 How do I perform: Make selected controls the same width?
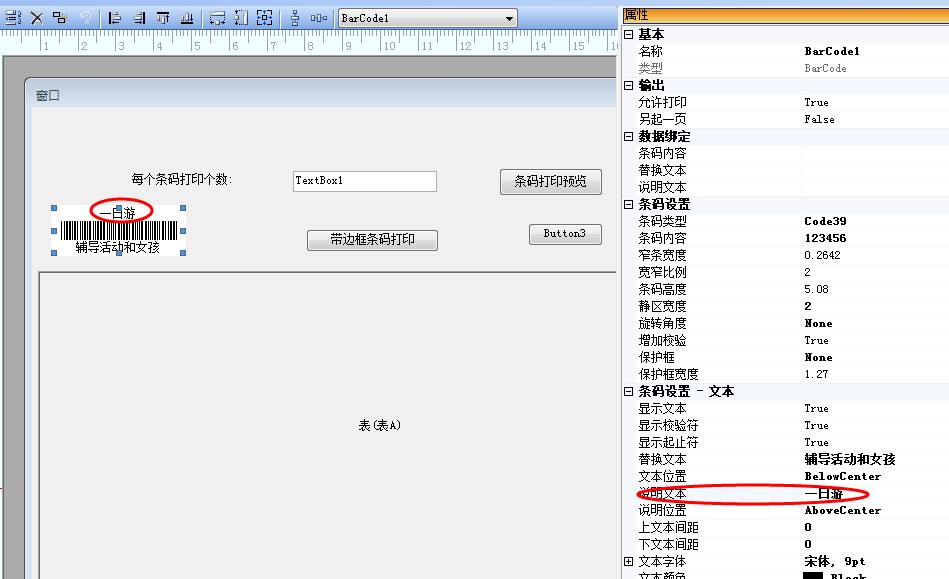point(217,18)
